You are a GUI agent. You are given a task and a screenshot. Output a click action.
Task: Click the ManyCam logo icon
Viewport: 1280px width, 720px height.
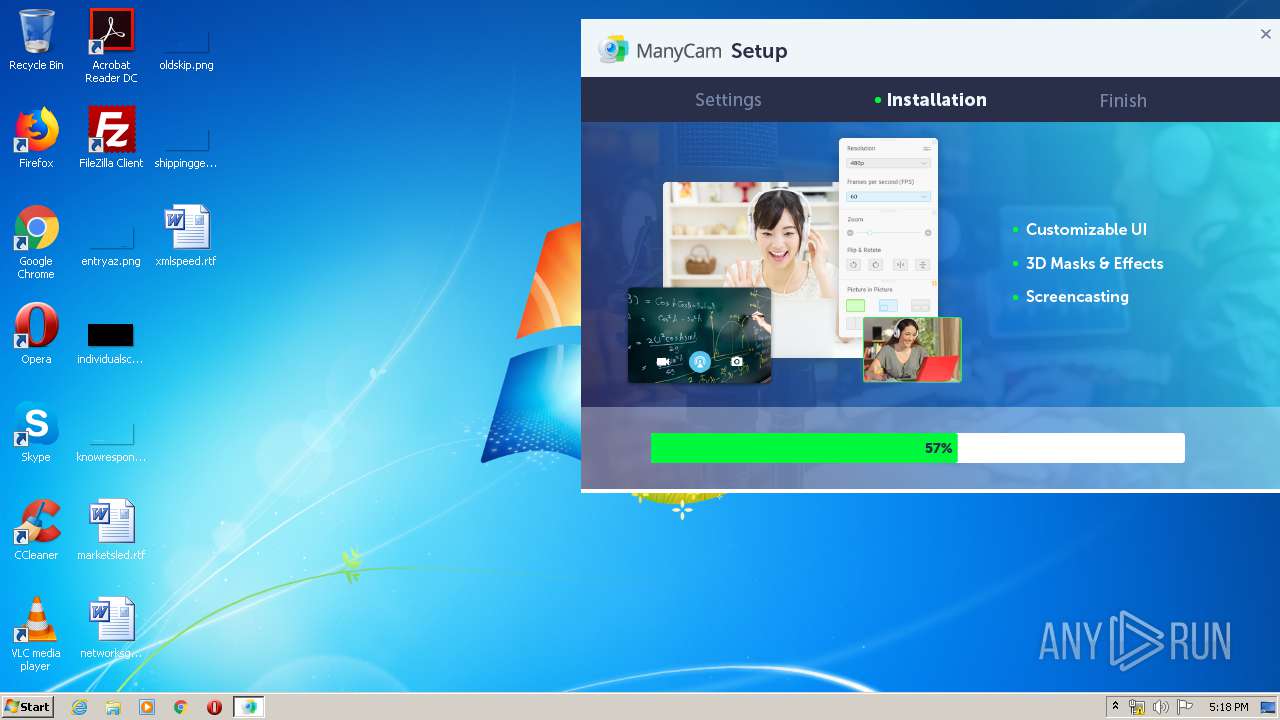(x=613, y=49)
